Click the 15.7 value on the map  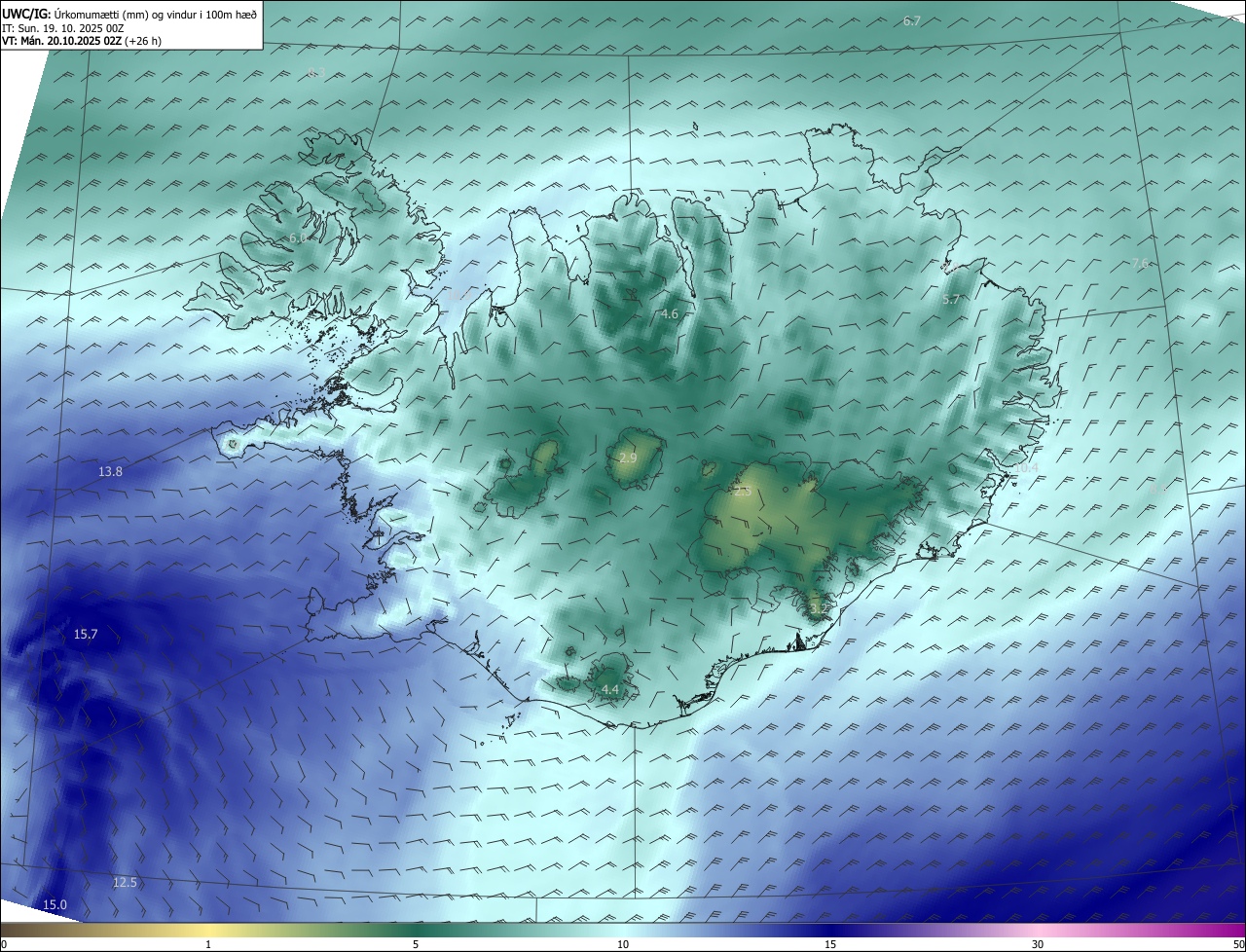coord(86,635)
